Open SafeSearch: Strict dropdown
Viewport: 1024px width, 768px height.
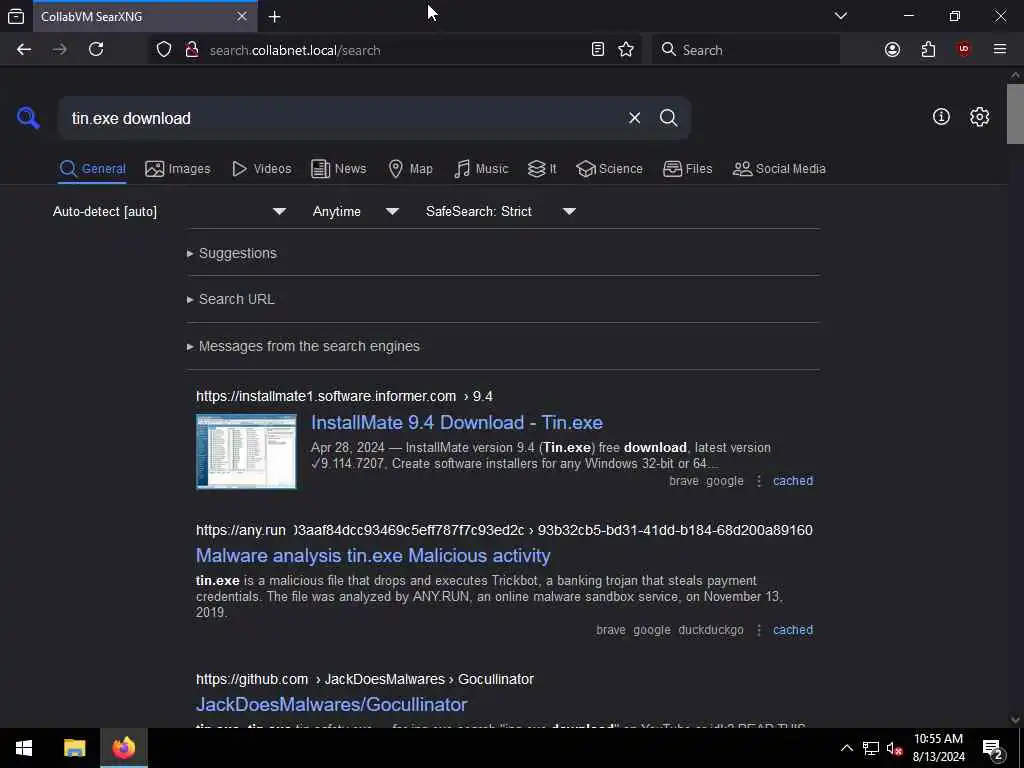point(501,212)
